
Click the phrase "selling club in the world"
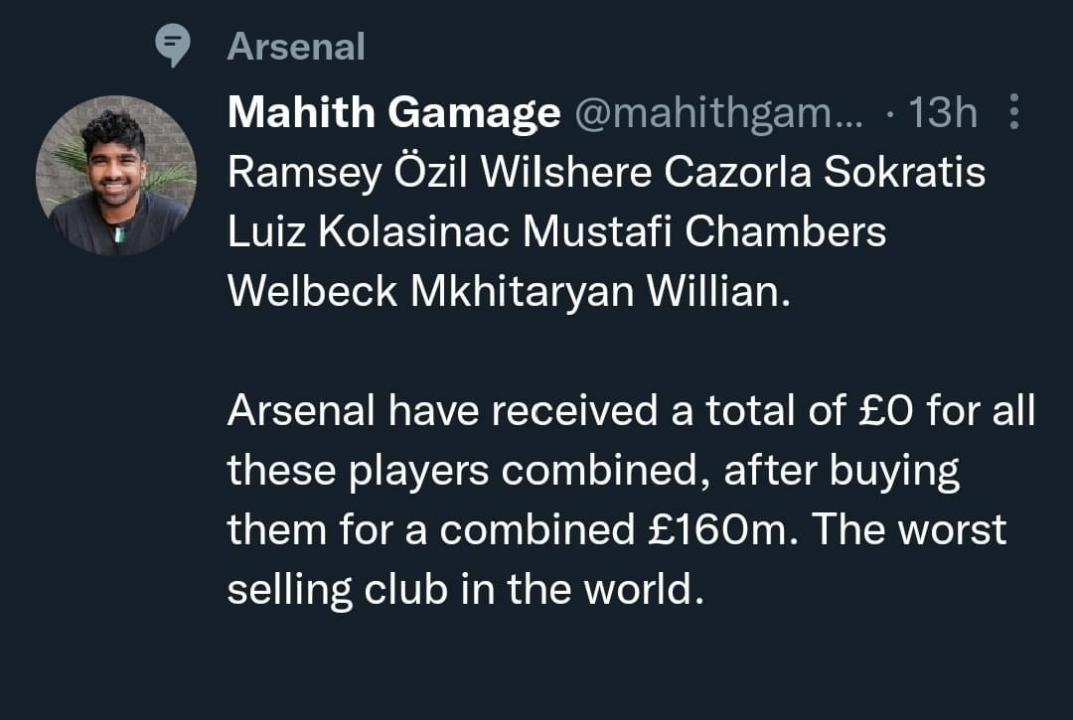click(460, 590)
